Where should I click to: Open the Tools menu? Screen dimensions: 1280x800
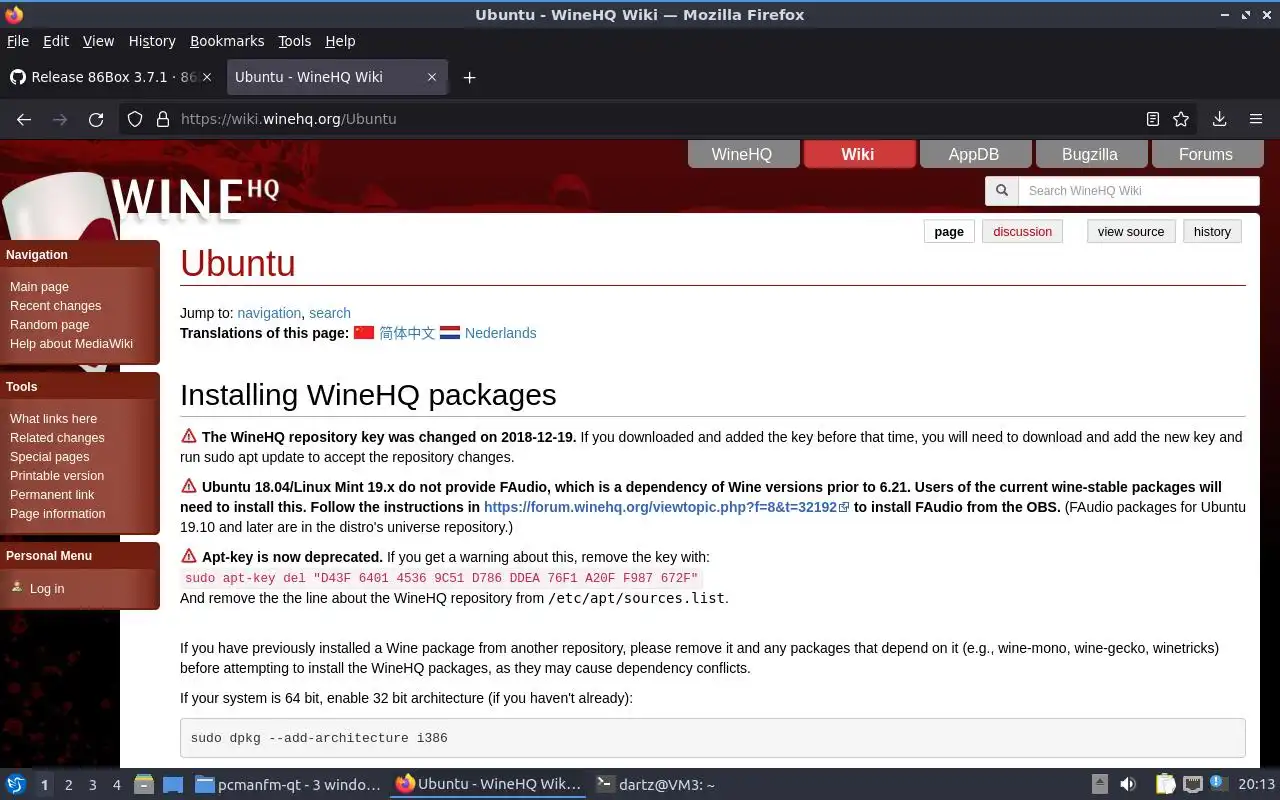pos(295,41)
